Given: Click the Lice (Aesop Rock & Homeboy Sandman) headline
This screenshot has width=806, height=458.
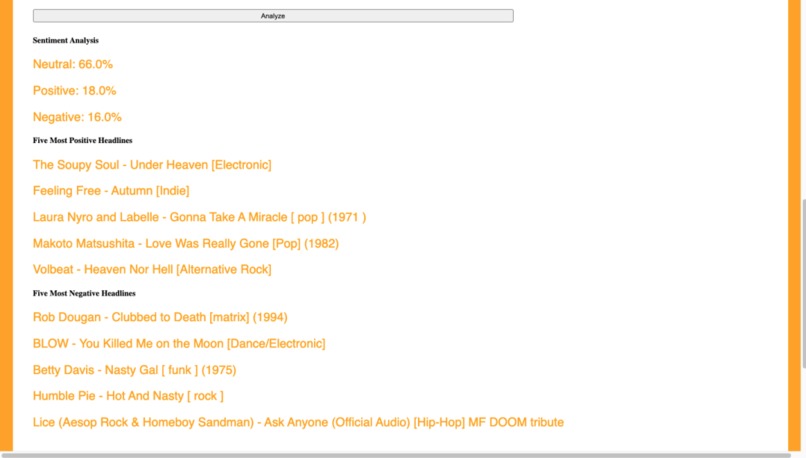Looking at the screenshot, I should (298, 423).
